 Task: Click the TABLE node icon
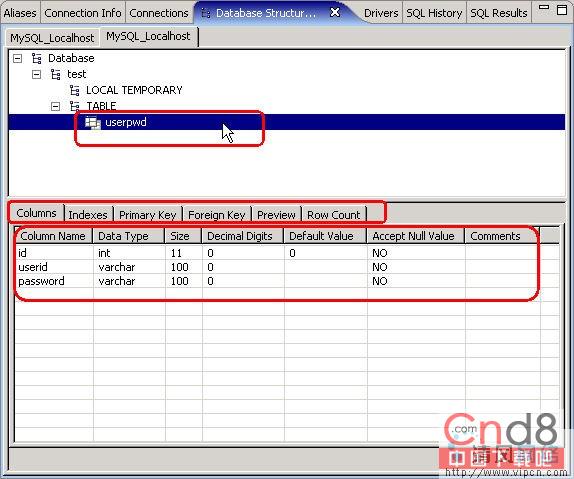(75, 106)
